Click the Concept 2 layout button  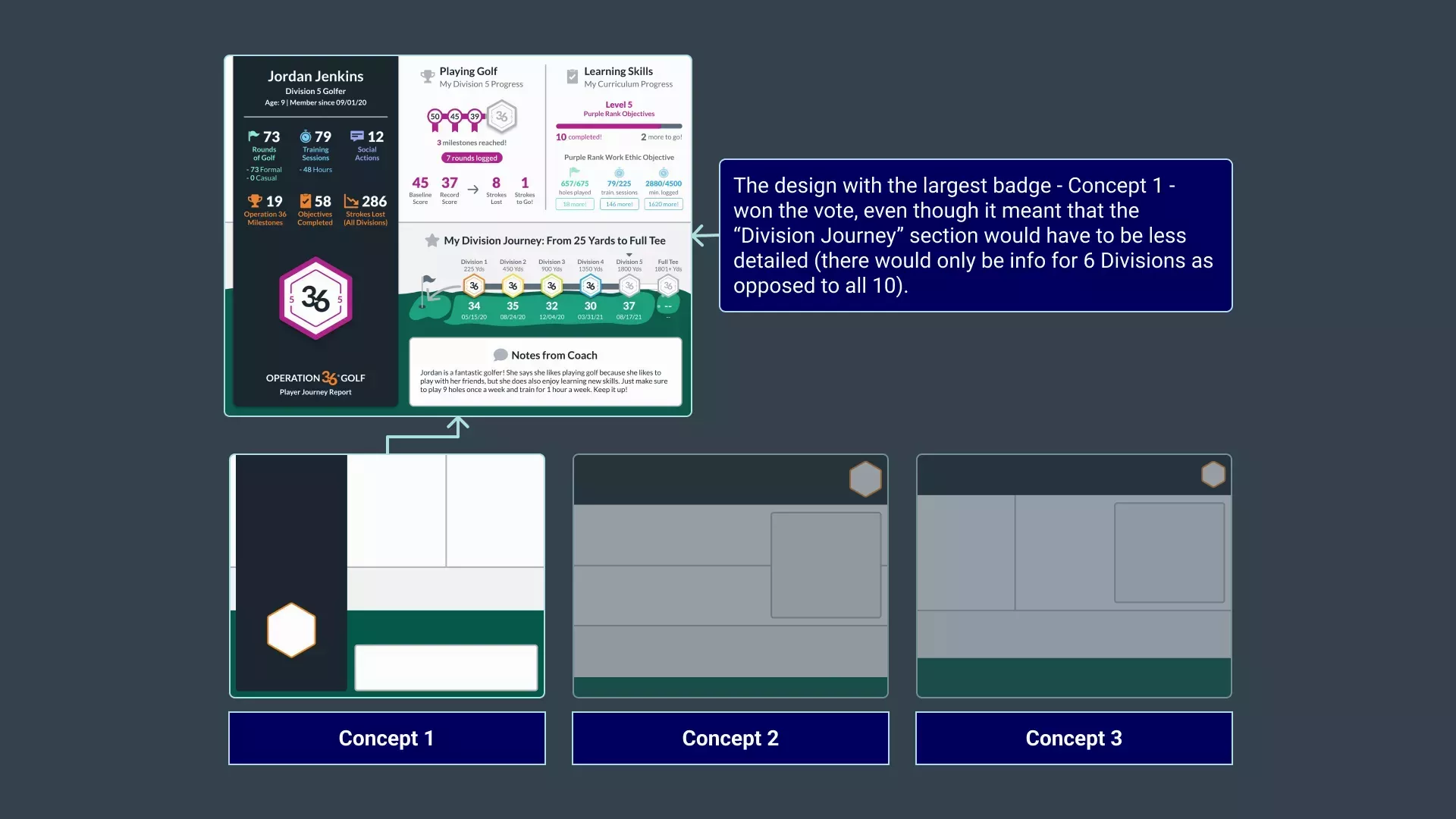click(x=730, y=738)
